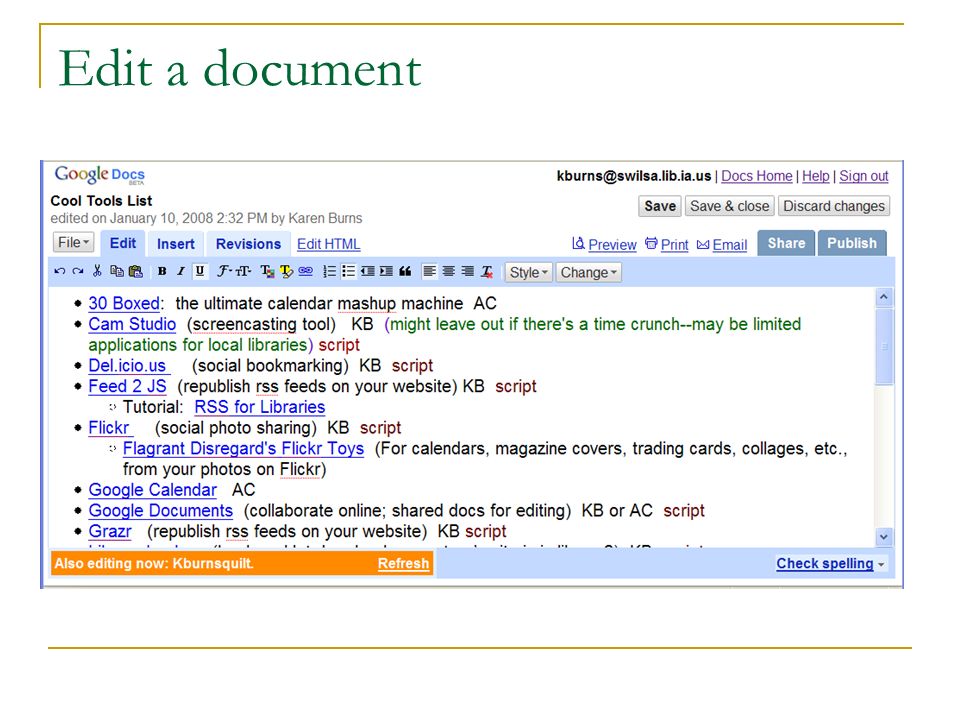
Task: Refresh the collaborative editing notice
Action: pyautogui.click(x=403, y=563)
